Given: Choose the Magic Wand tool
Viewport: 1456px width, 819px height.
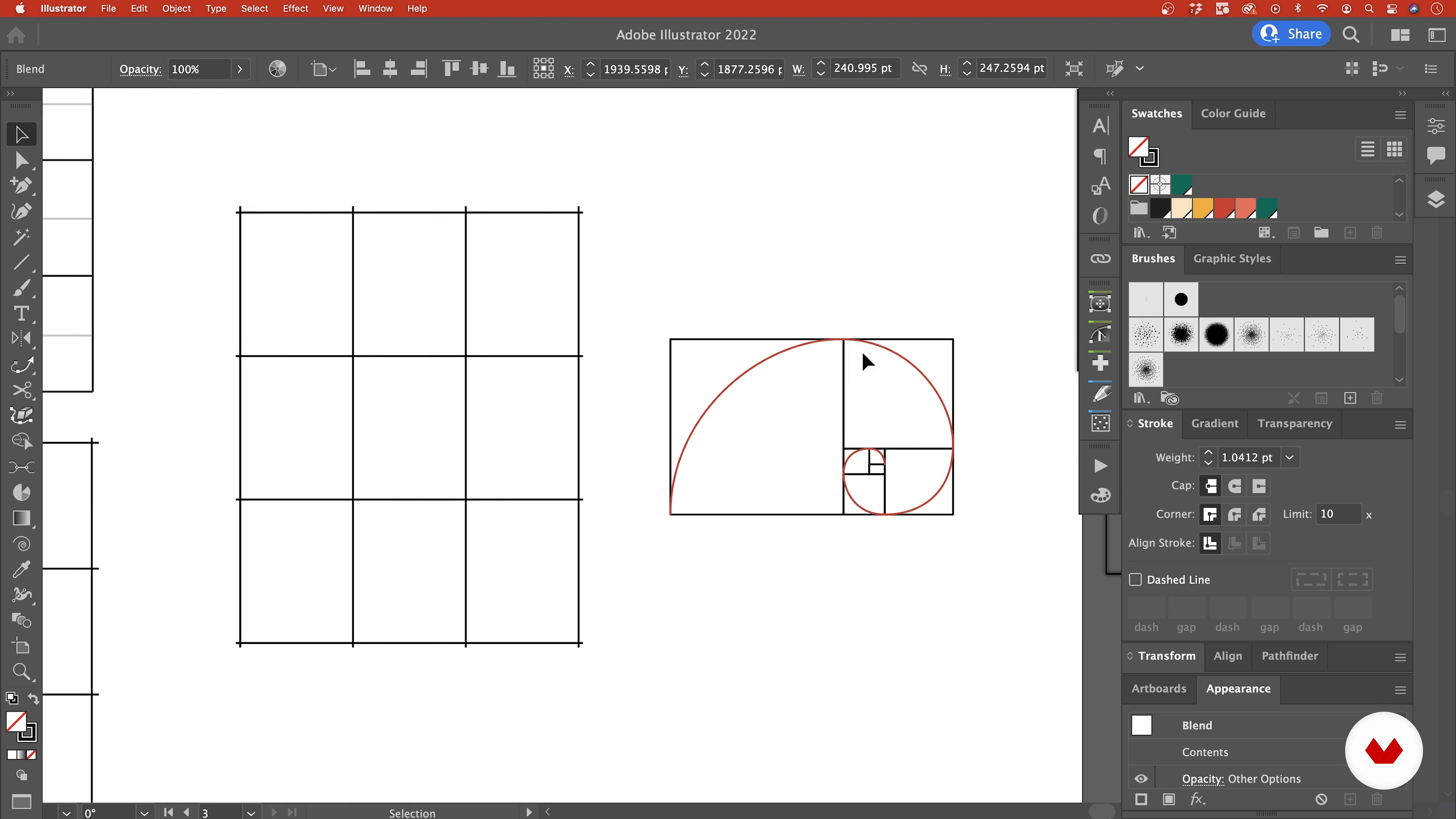Looking at the screenshot, I should 22,236.
